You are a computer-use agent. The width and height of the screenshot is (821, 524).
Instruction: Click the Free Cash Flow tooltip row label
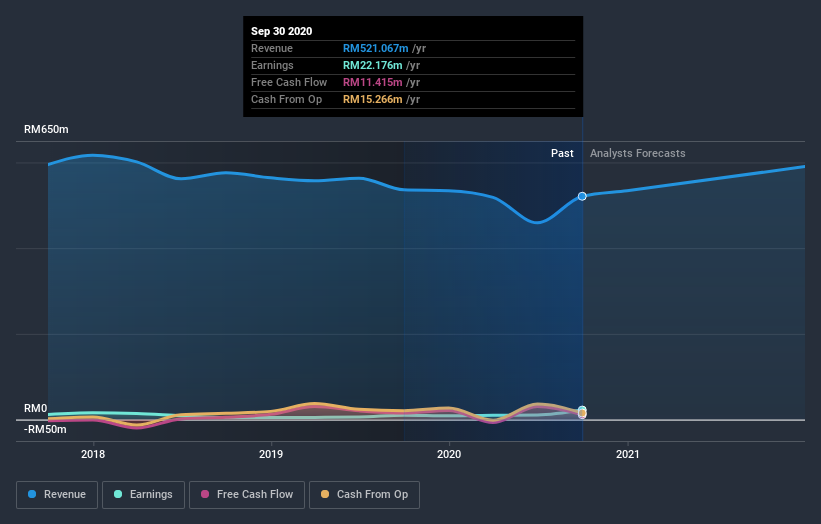(289, 82)
